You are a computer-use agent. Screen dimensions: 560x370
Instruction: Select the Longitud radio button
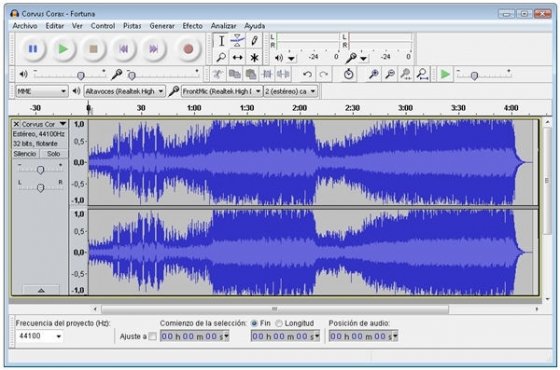click(279, 323)
